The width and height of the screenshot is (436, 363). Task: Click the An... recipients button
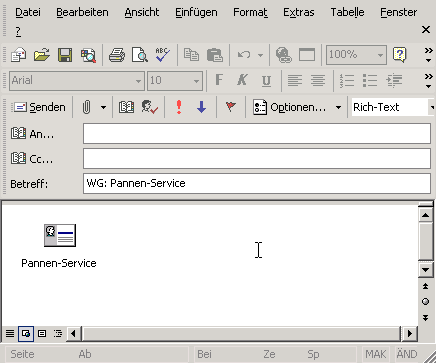pyautogui.click(x=32, y=134)
